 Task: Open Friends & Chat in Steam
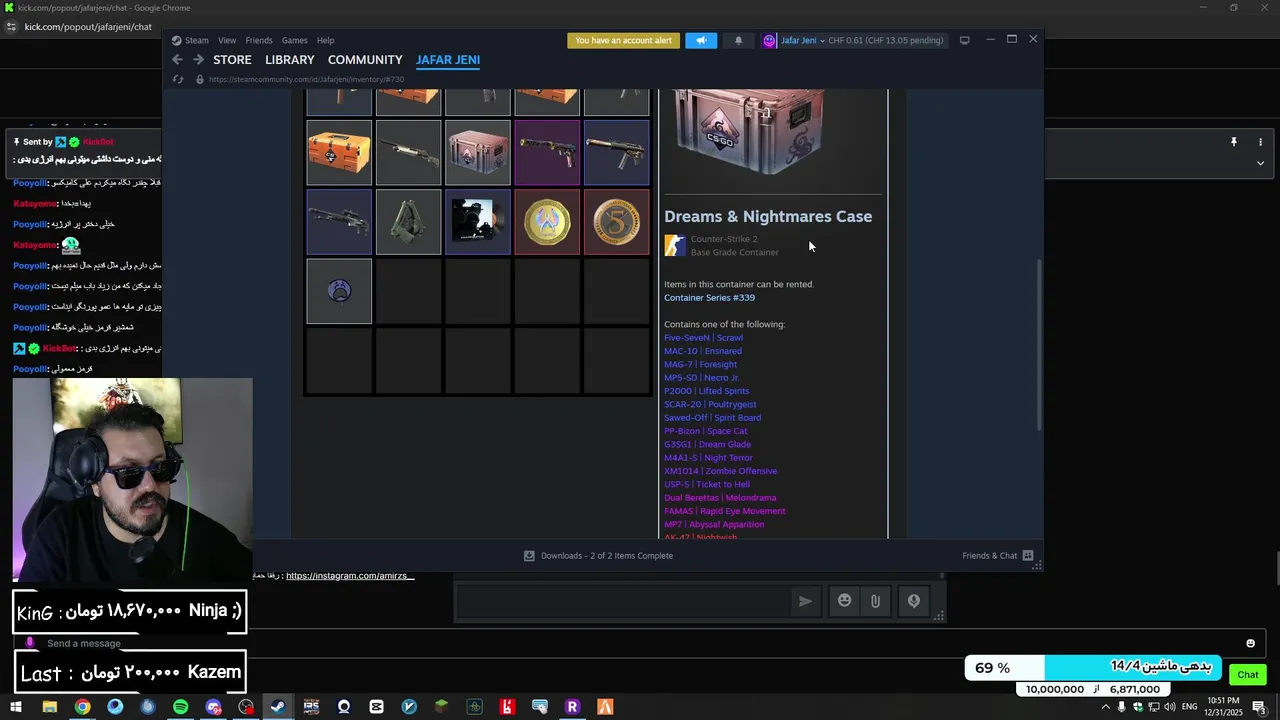click(x=997, y=556)
